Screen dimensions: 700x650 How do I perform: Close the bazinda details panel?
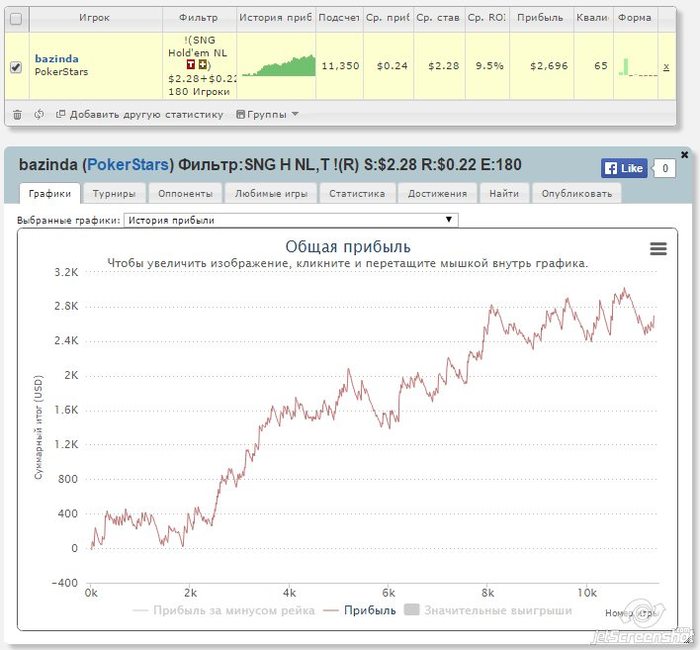click(x=684, y=154)
